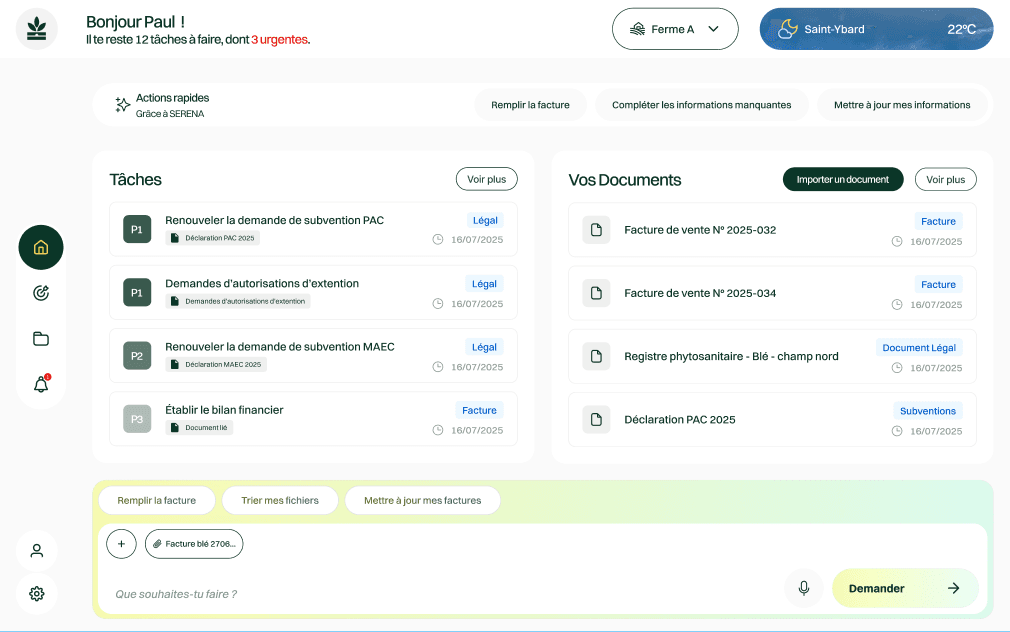Open the Saint-Ybard weather widget
The height and width of the screenshot is (632, 1010).
click(x=876, y=29)
